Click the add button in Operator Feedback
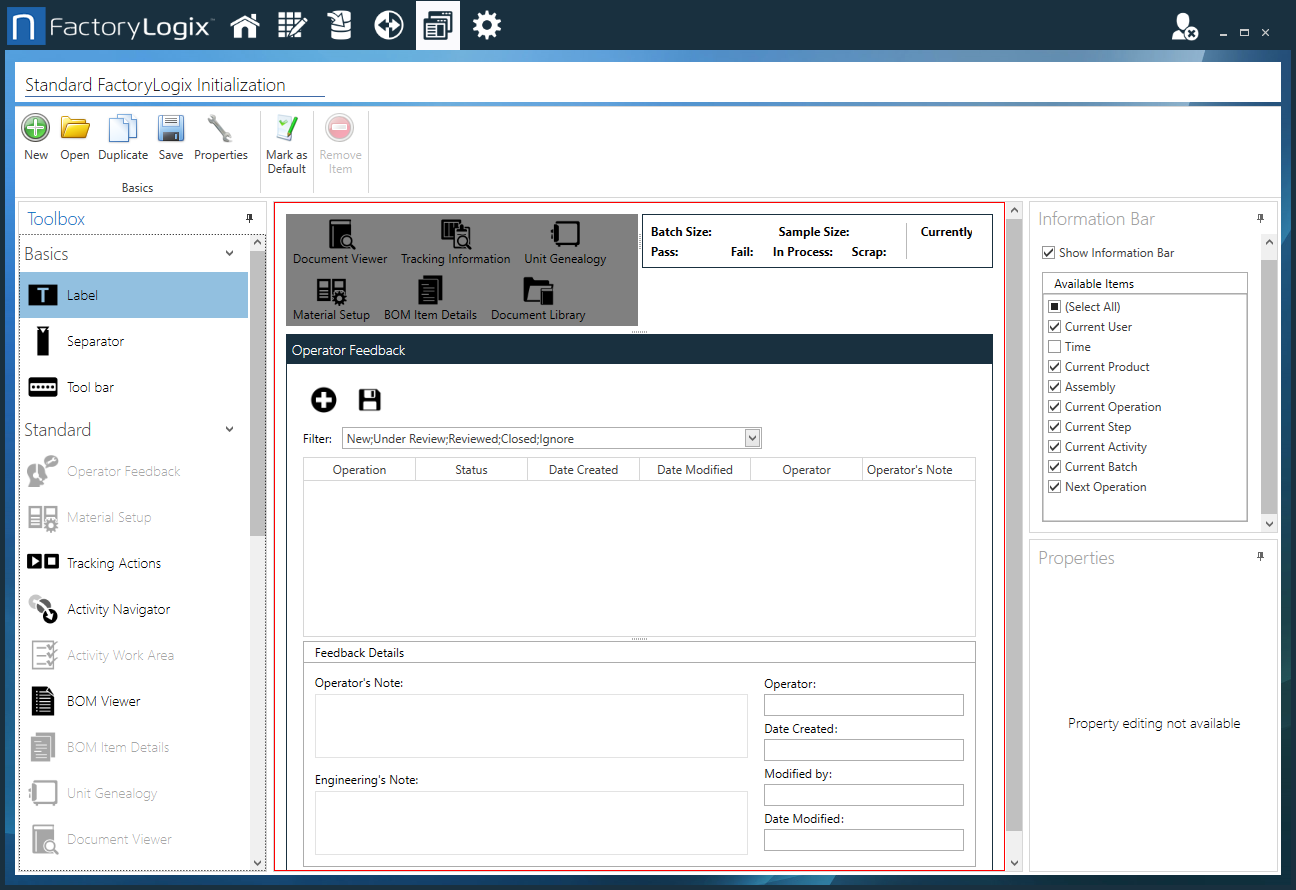1296x890 pixels. 323,399
